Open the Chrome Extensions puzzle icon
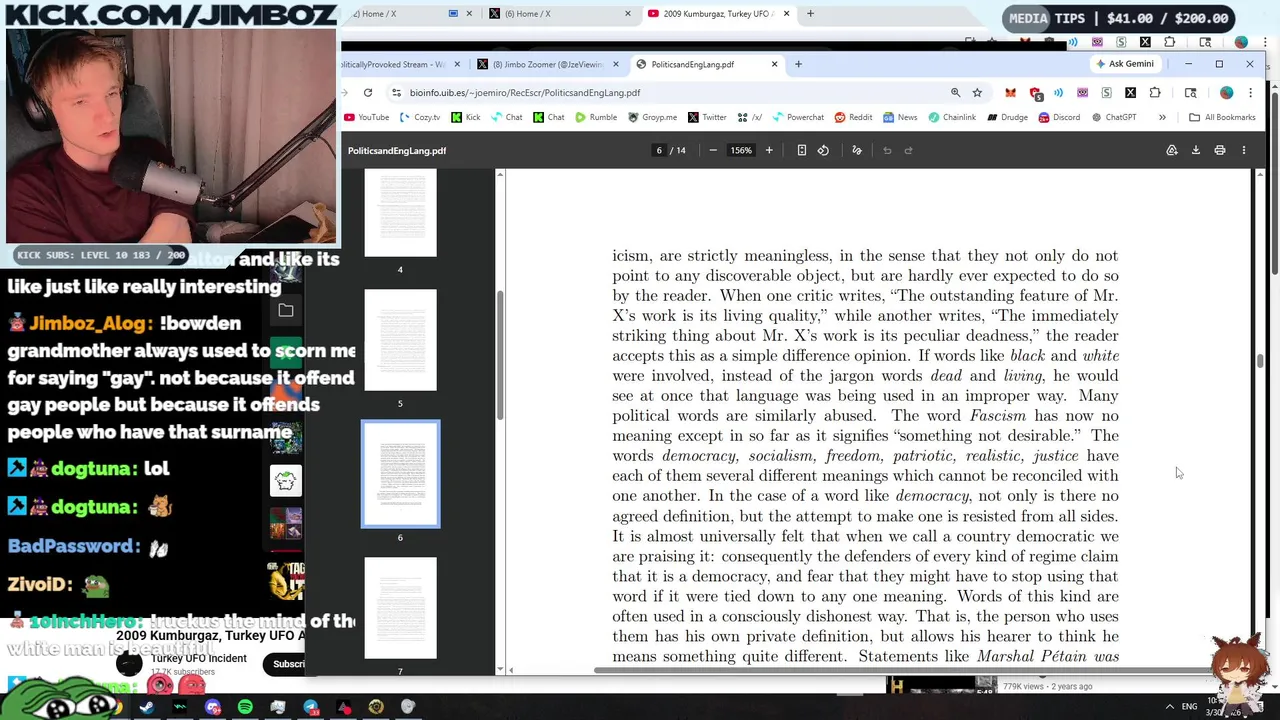The height and width of the screenshot is (720, 1280). point(1155,92)
